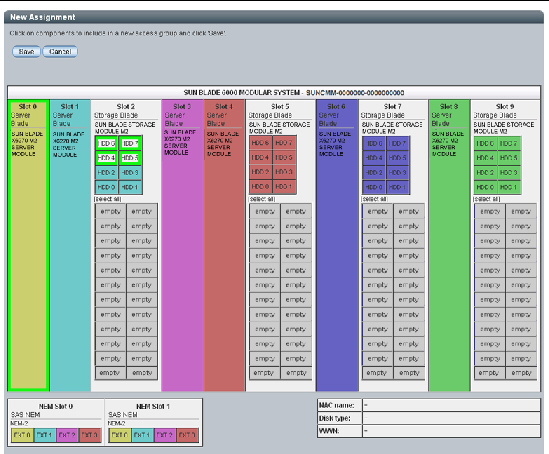Click select all under Slot 2 drives
Screen dimensions: 549x454
click(x=107, y=199)
